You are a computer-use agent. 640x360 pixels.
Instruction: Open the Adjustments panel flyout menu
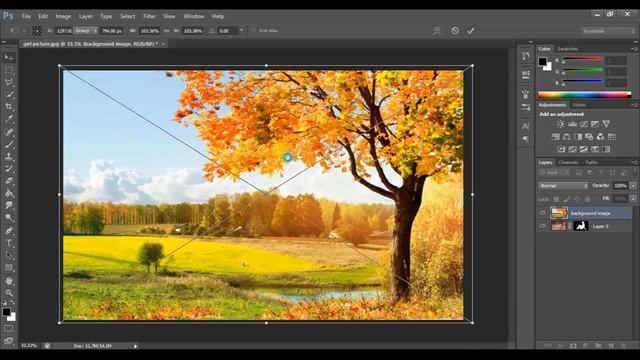(x=633, y=105)
